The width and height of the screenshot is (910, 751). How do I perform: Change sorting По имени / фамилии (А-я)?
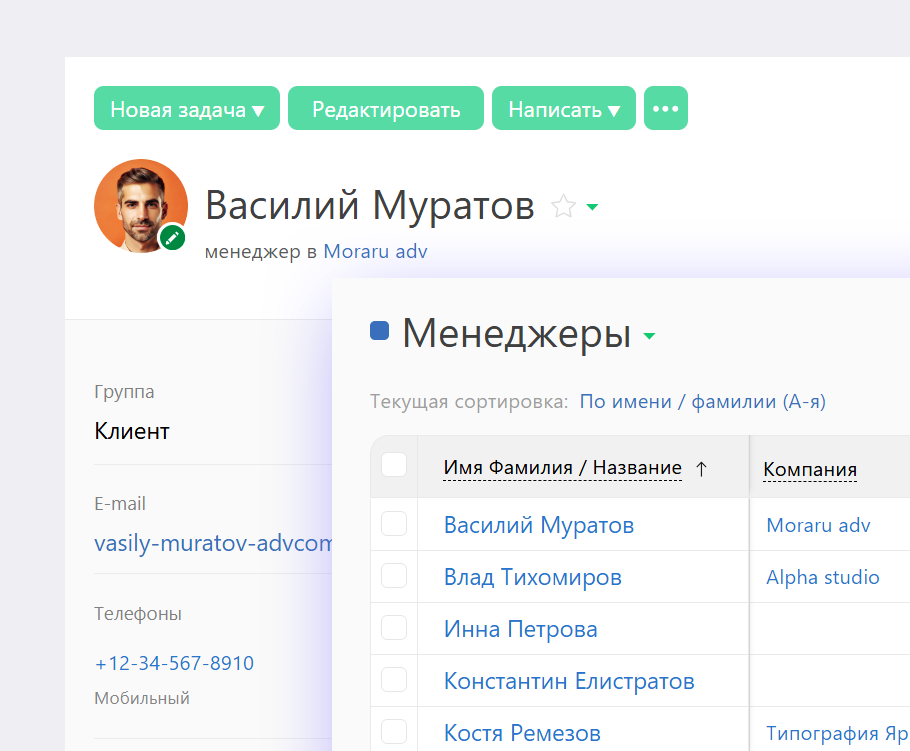pyautogui.click(x=702, y=402)
